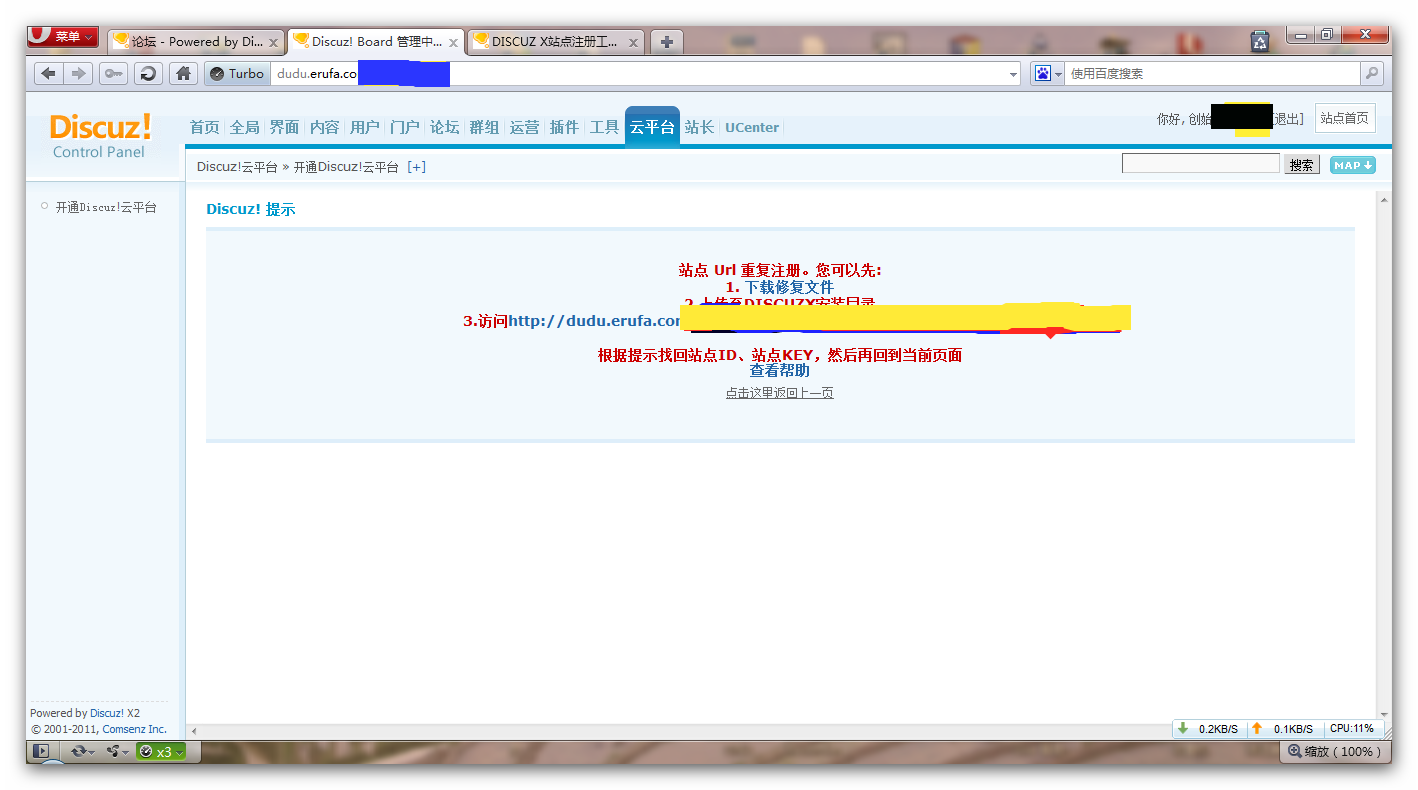Click the vertical scrollbar up arrow
The height and width of the screenshot is (790, 1418).
pyautogui.click(x=1384, y=199)
